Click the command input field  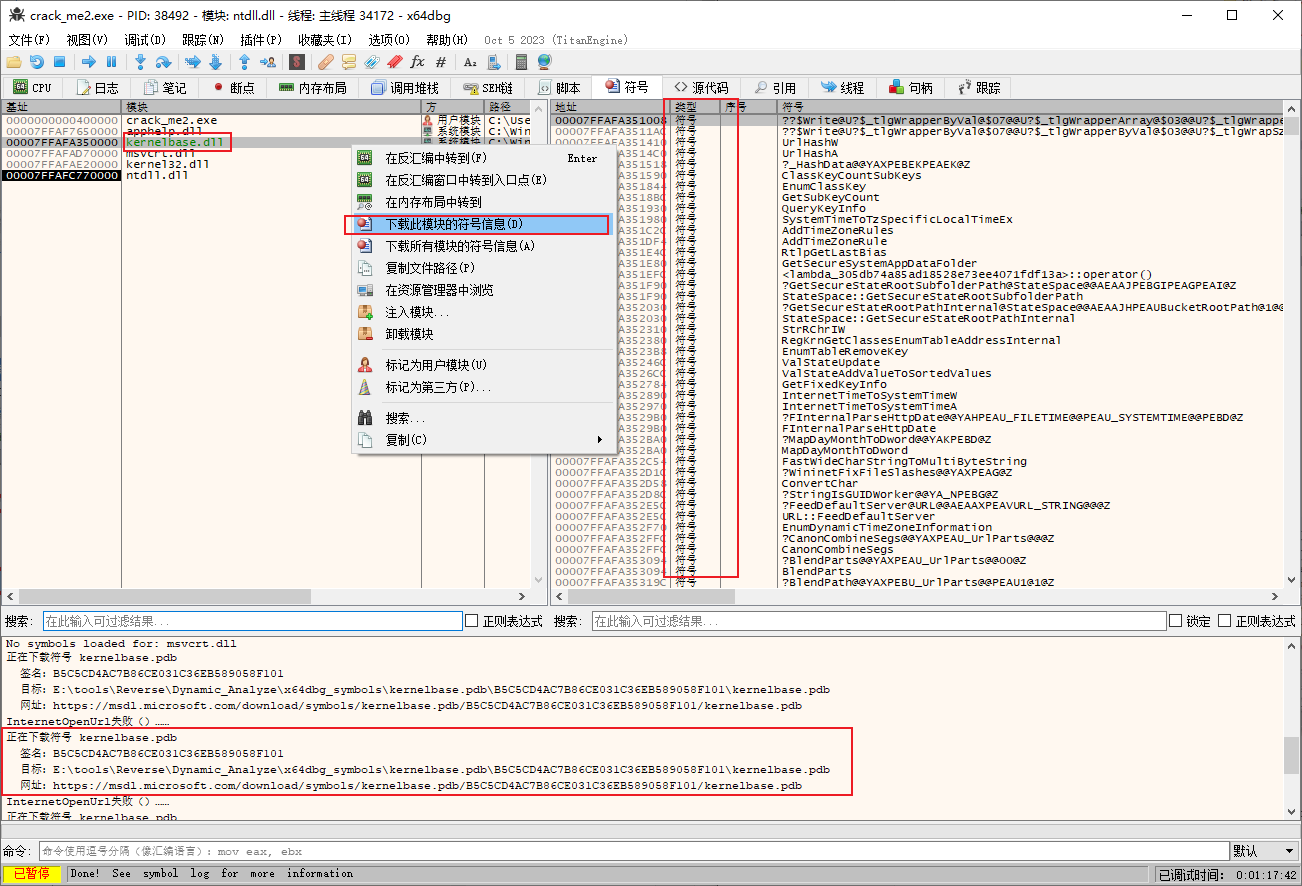(630, 851)
